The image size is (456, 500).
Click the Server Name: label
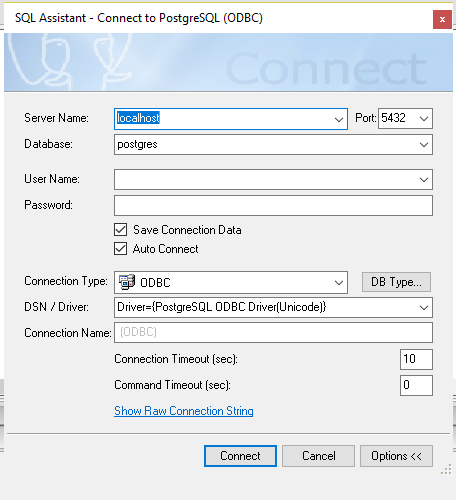point(56,118)
